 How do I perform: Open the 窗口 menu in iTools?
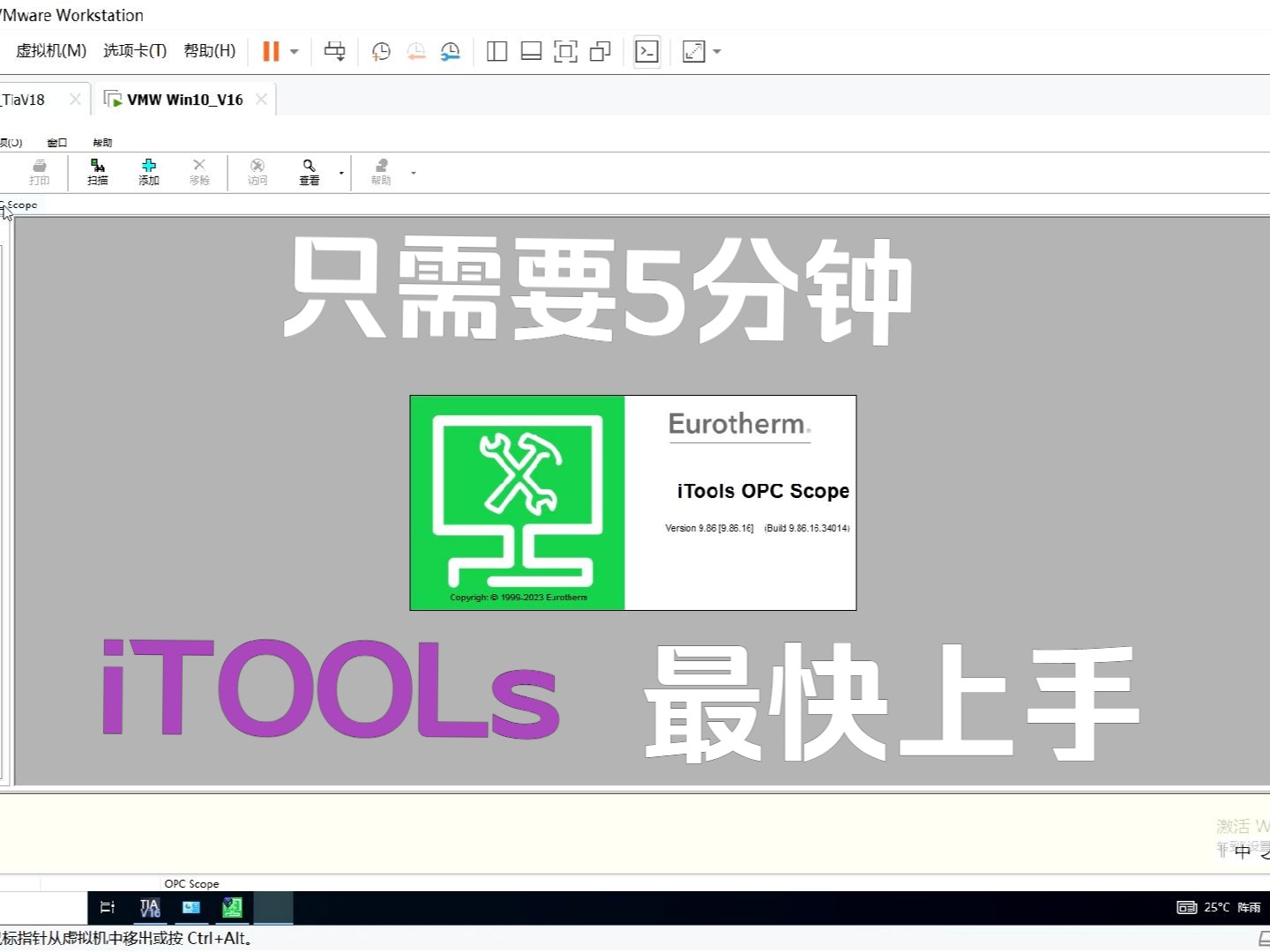click(x=56, y=141)
